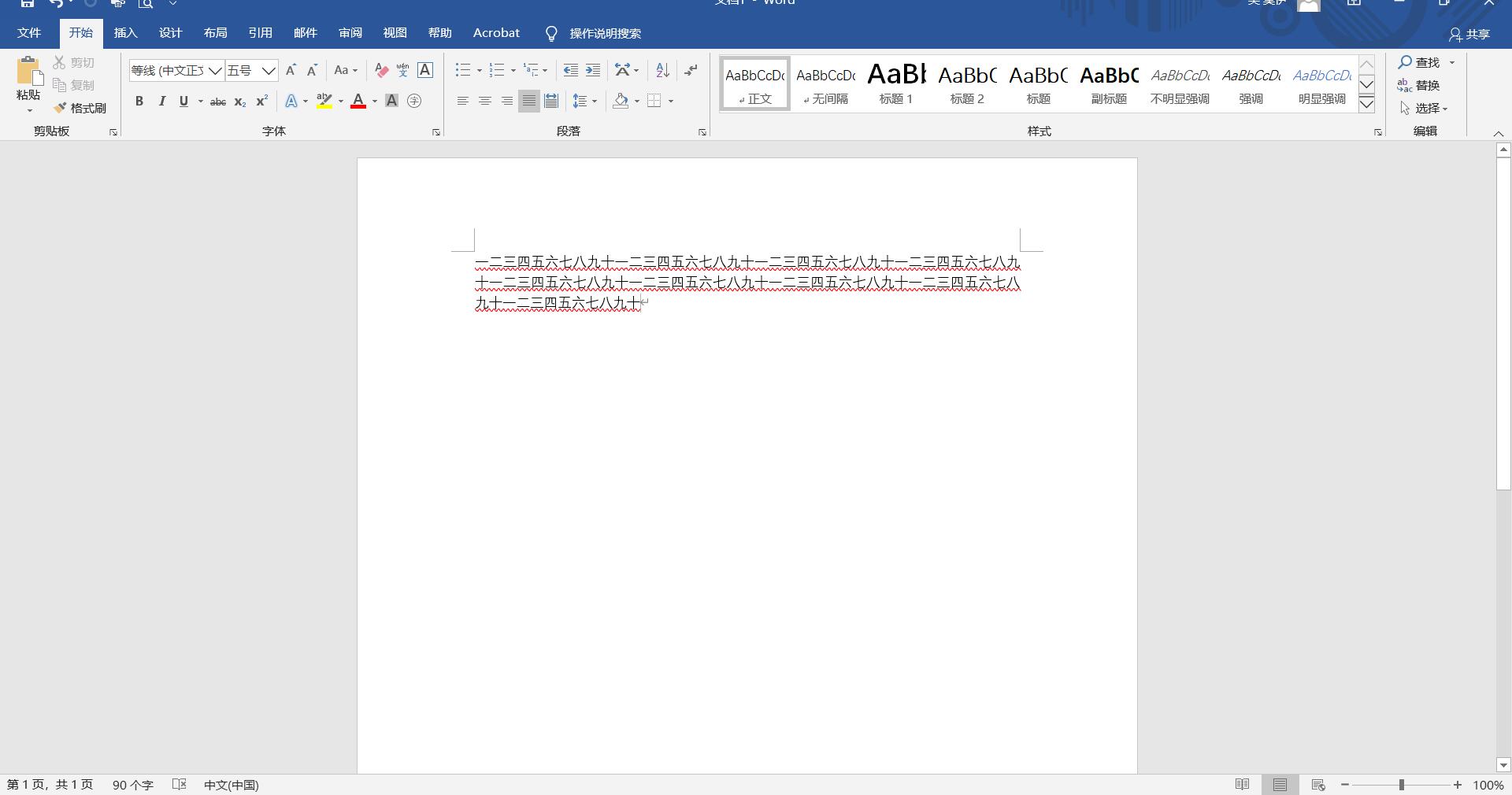Expand the styles gallery more button

[x=1367, y=103]
